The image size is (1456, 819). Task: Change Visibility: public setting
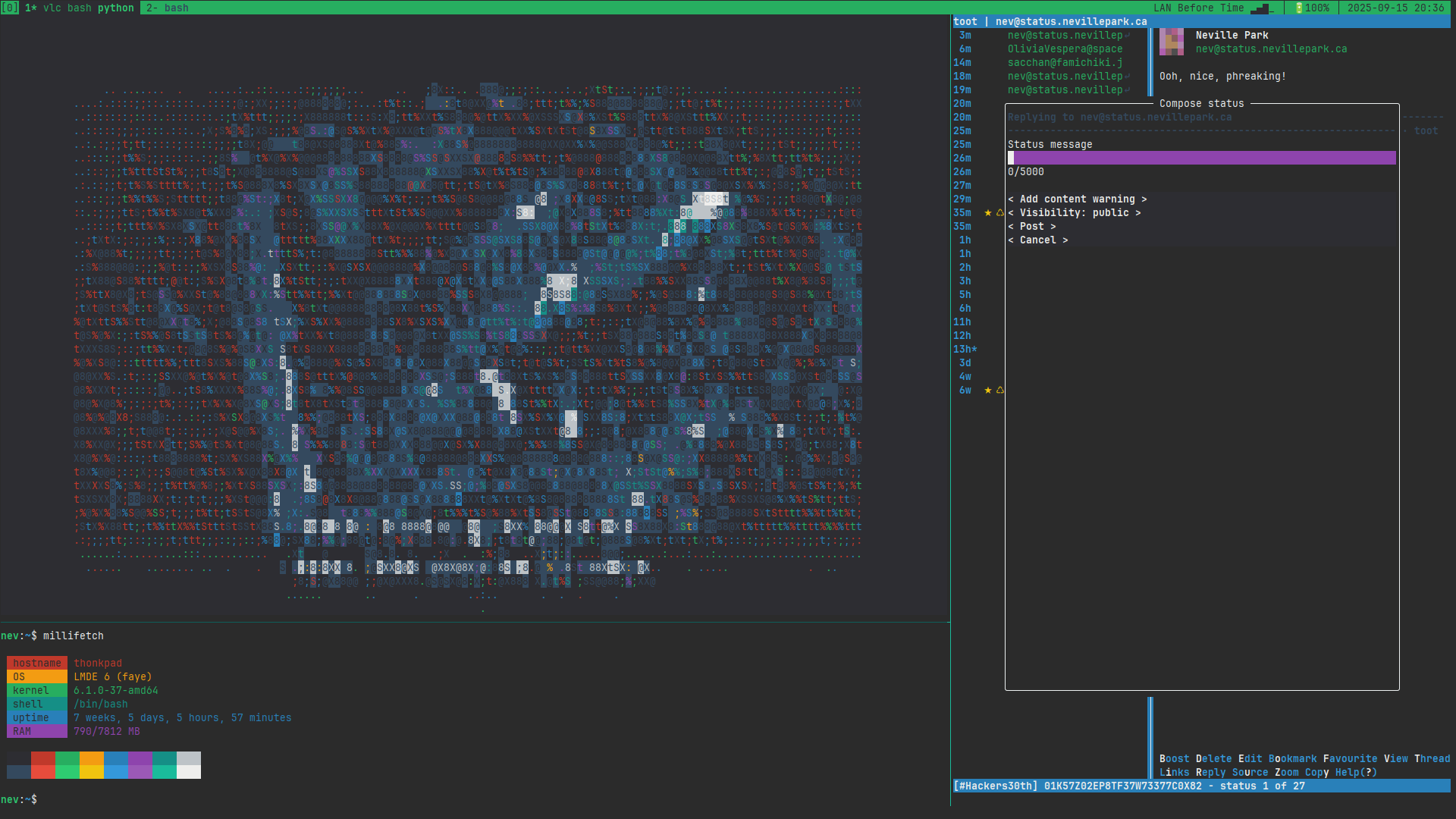tap(1074, 213)
